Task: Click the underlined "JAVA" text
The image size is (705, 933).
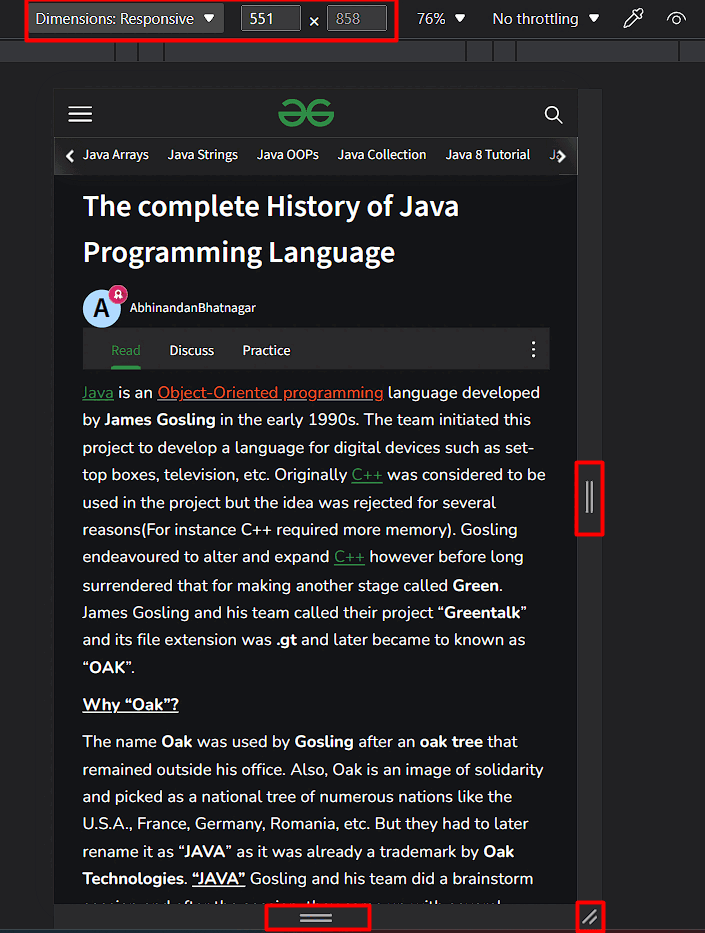Action: [218, 878]
